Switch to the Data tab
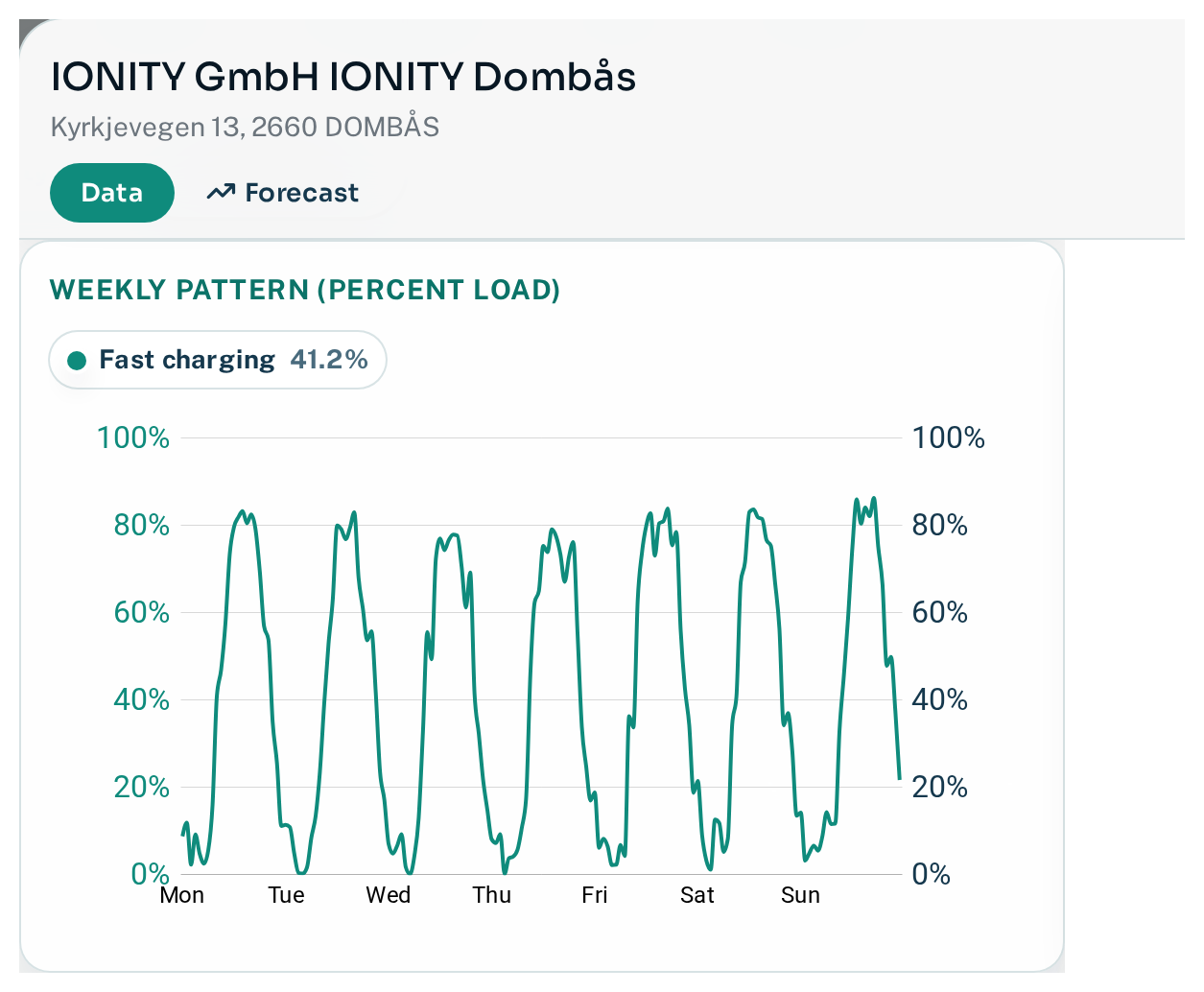1204x992 pixels. coord(112,193)
